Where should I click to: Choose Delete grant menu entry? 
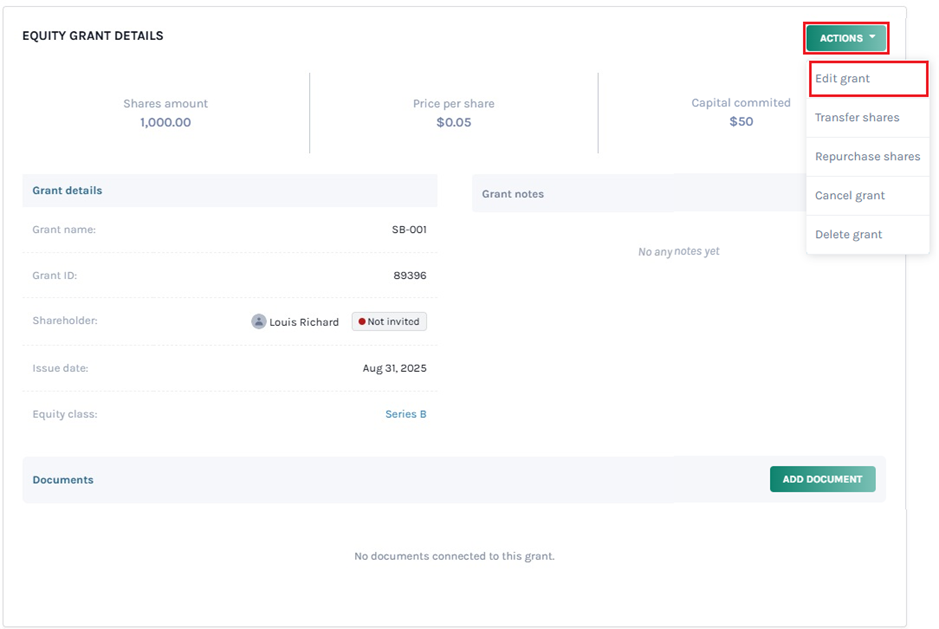pyautogui.click(x=848, y=234)
